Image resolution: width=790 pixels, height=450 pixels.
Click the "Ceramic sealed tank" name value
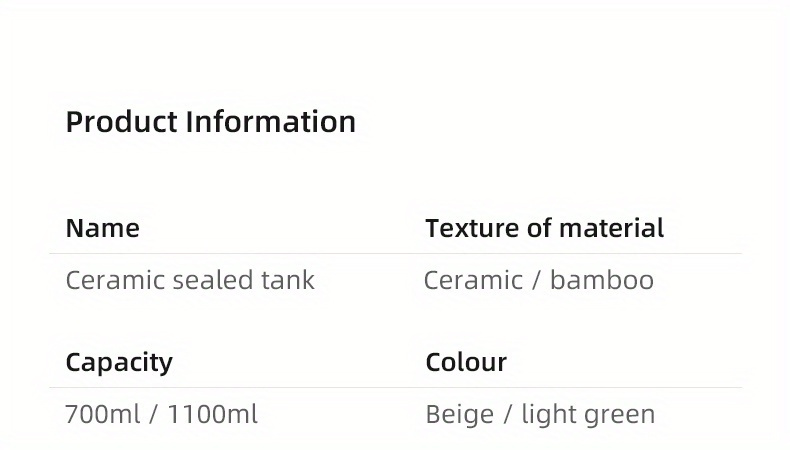click(190, 280)
